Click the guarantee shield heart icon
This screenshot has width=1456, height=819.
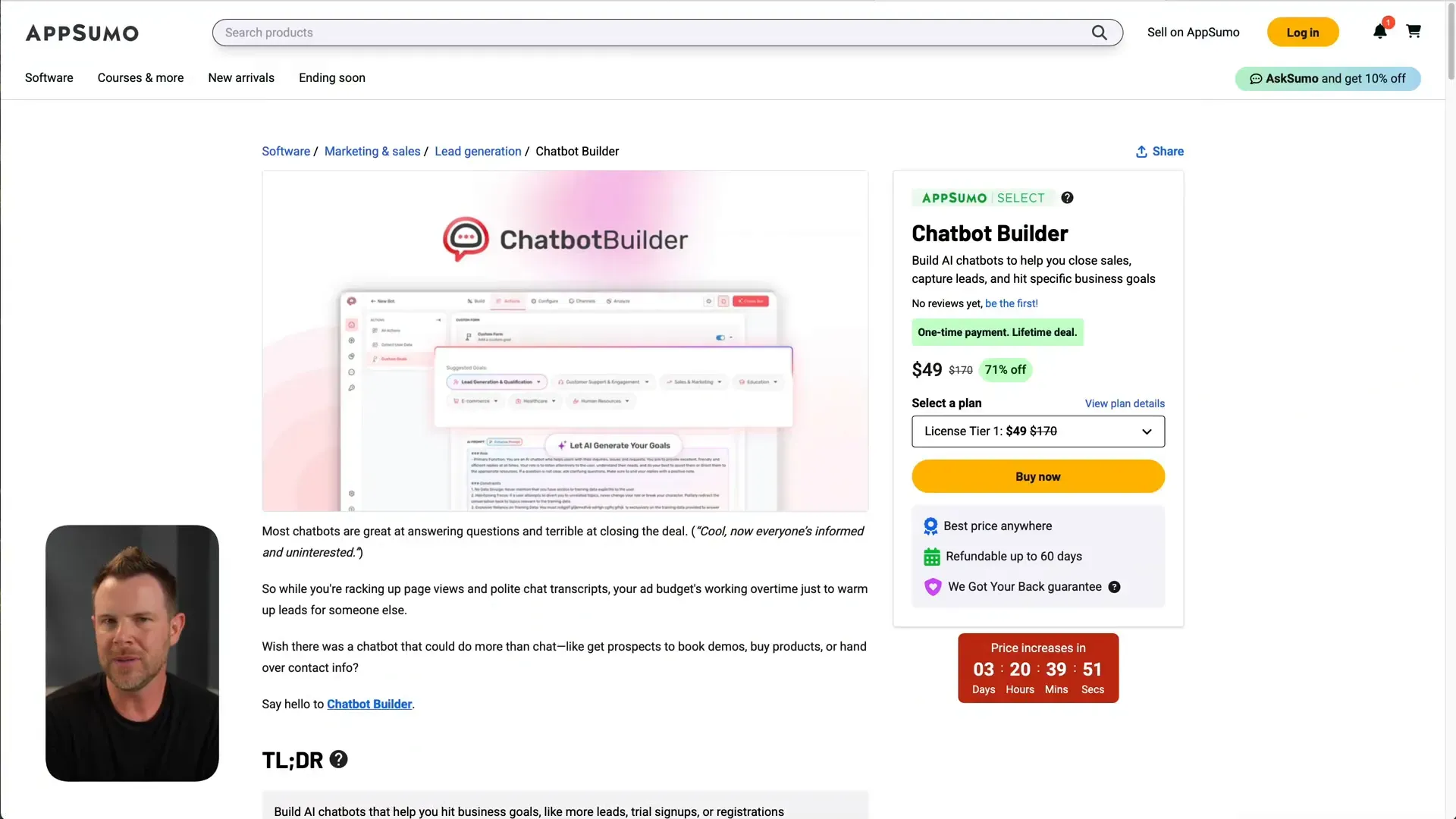coord(933,587)
